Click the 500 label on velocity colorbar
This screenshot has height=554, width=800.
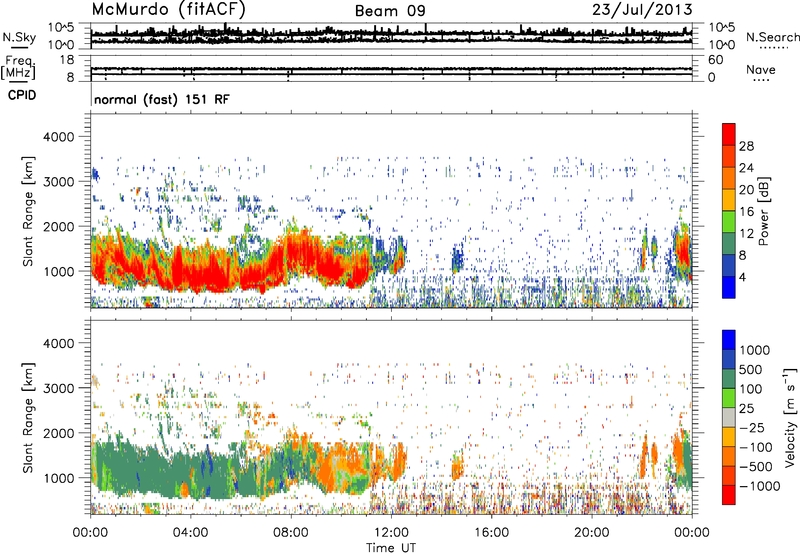point(750,370)
